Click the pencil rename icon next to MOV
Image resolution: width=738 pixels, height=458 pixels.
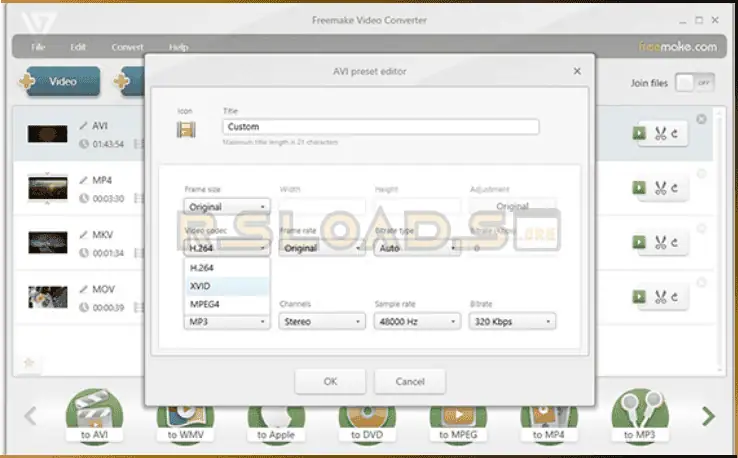pos(83,289)
